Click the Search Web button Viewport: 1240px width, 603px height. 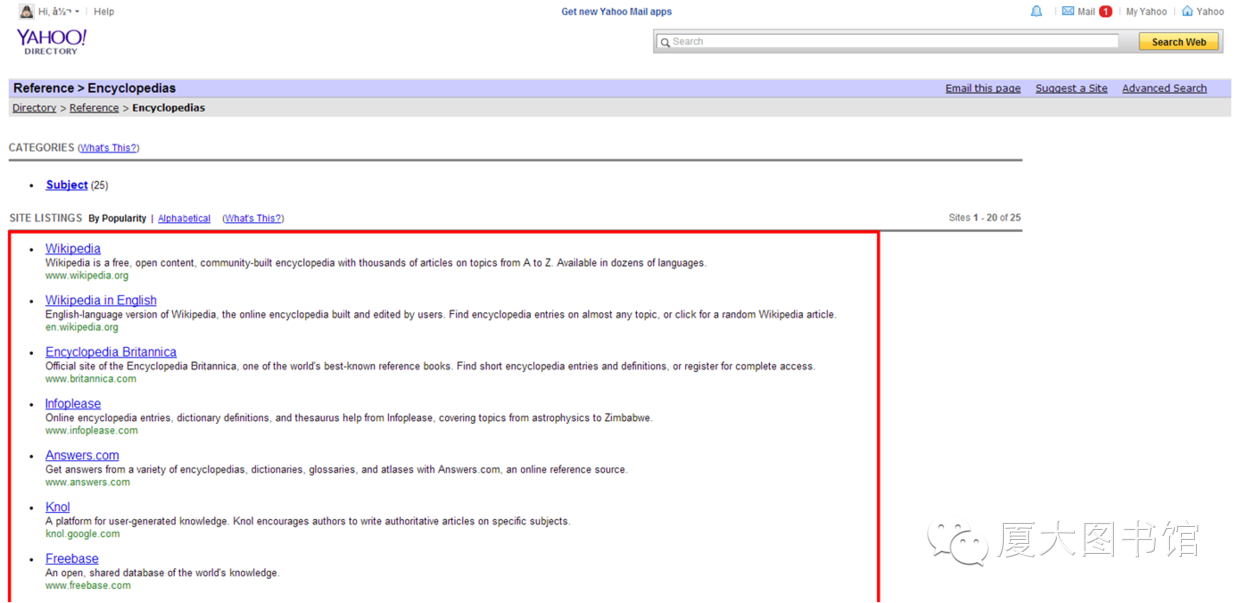[1179, 42]
